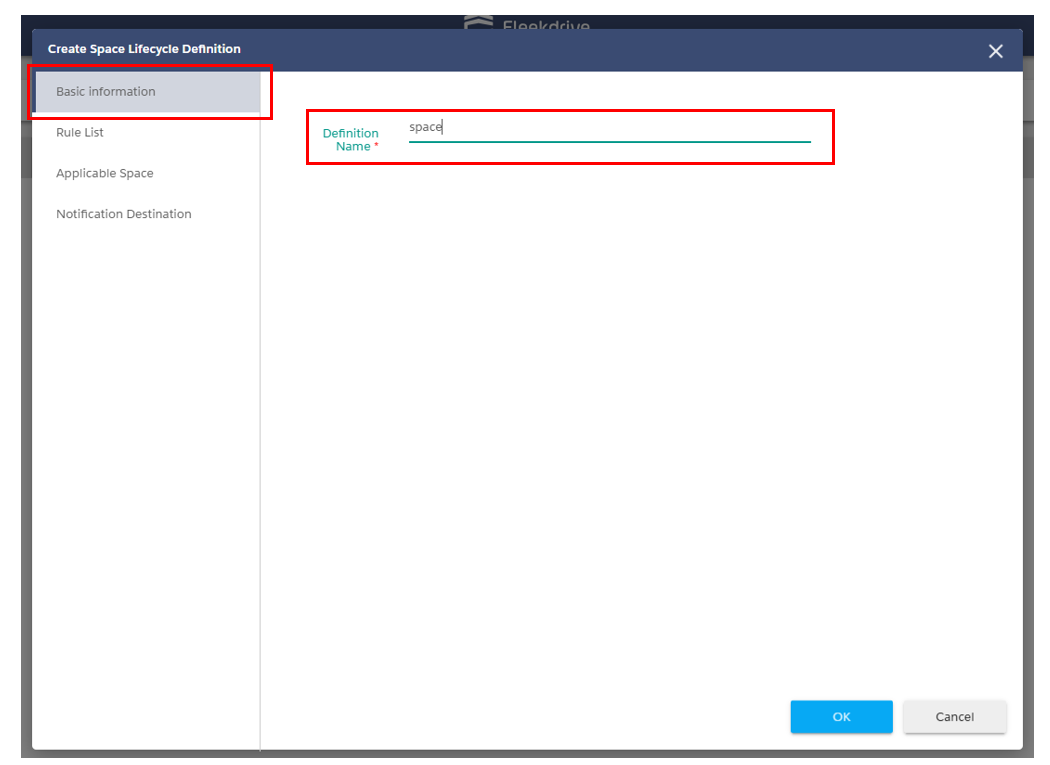Click the teal underline of the name field
Screen dimensions: 1050x765
pyautogui.click(x=610, y=142)
